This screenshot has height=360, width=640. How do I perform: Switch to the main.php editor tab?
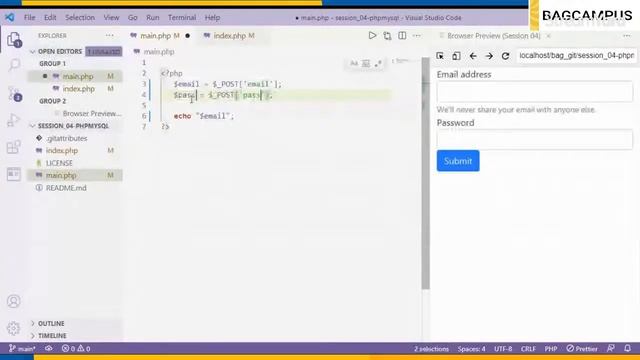click(159, 36)
